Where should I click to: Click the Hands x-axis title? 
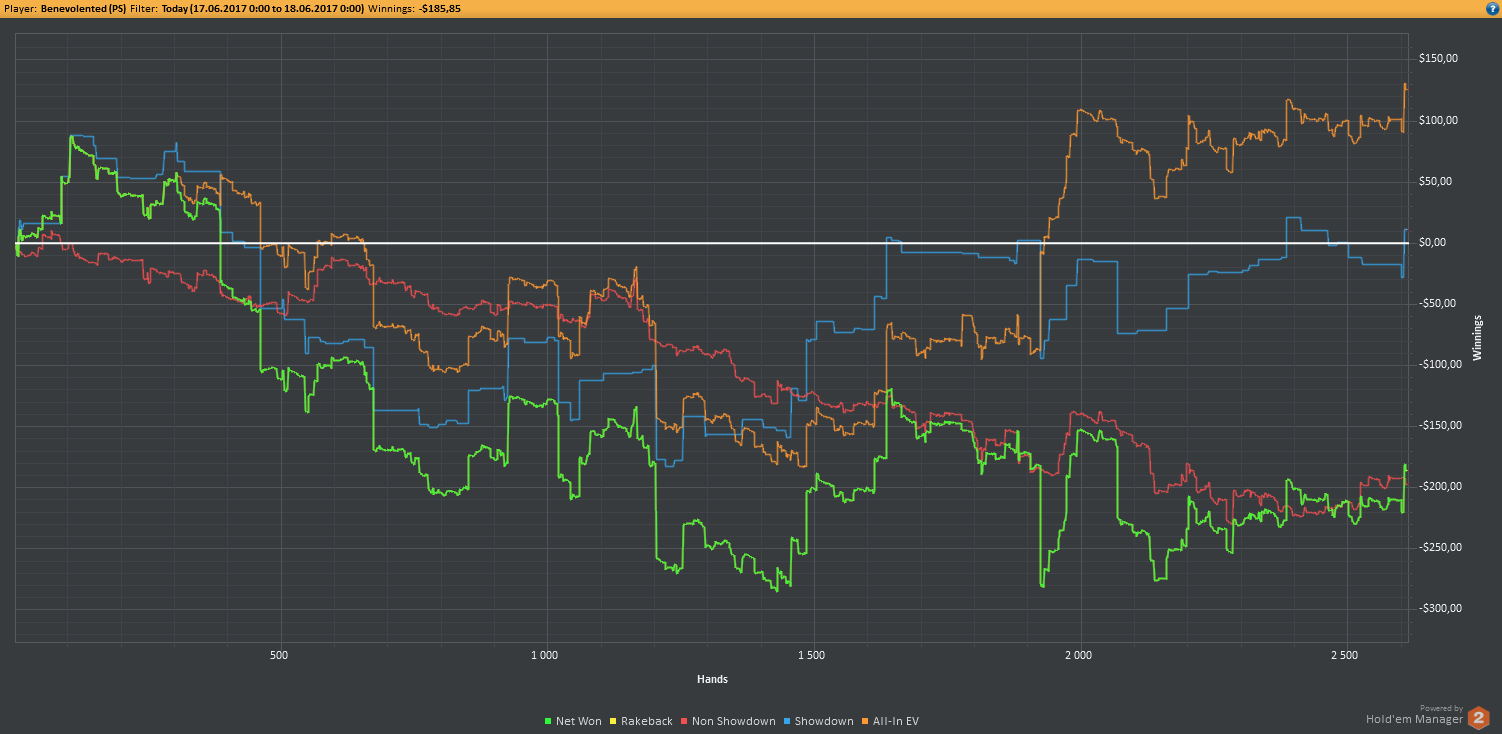pyautogui.click(x=712, y=679)
